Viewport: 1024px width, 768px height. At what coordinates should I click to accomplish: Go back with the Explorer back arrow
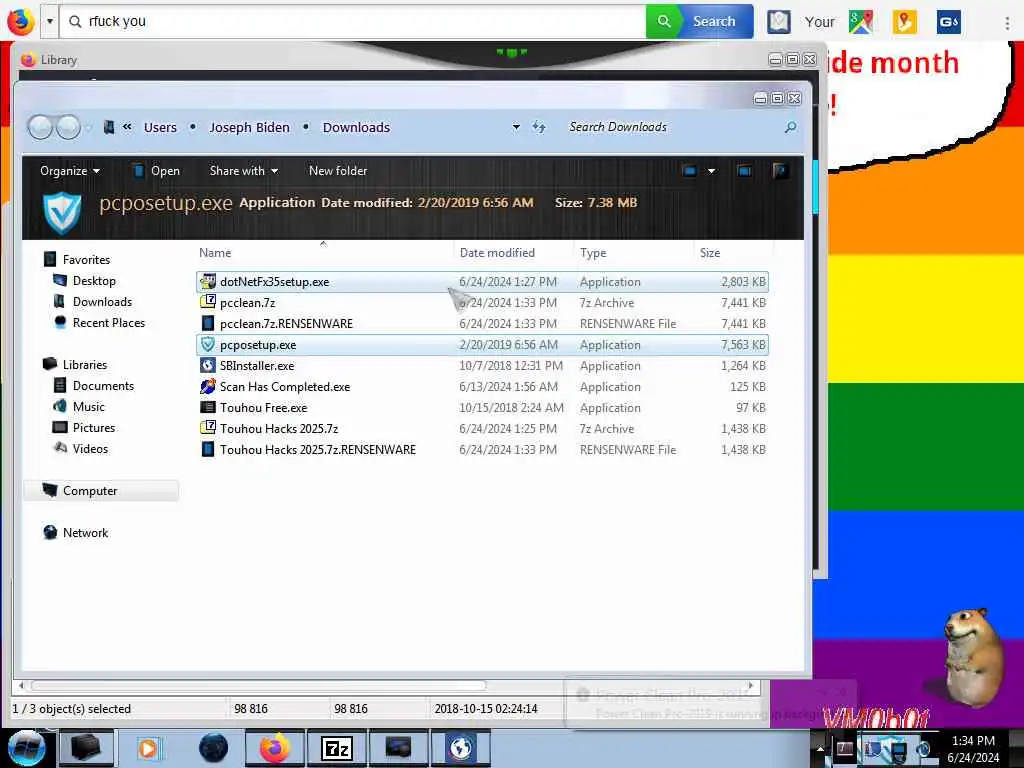40,127
